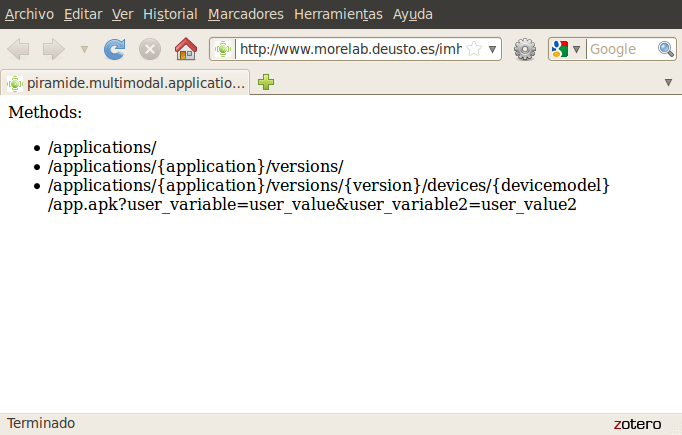The width and height of the screenshot is (682, 435).
Task: Click the site icon in the address bar
Action: (224, 49)
